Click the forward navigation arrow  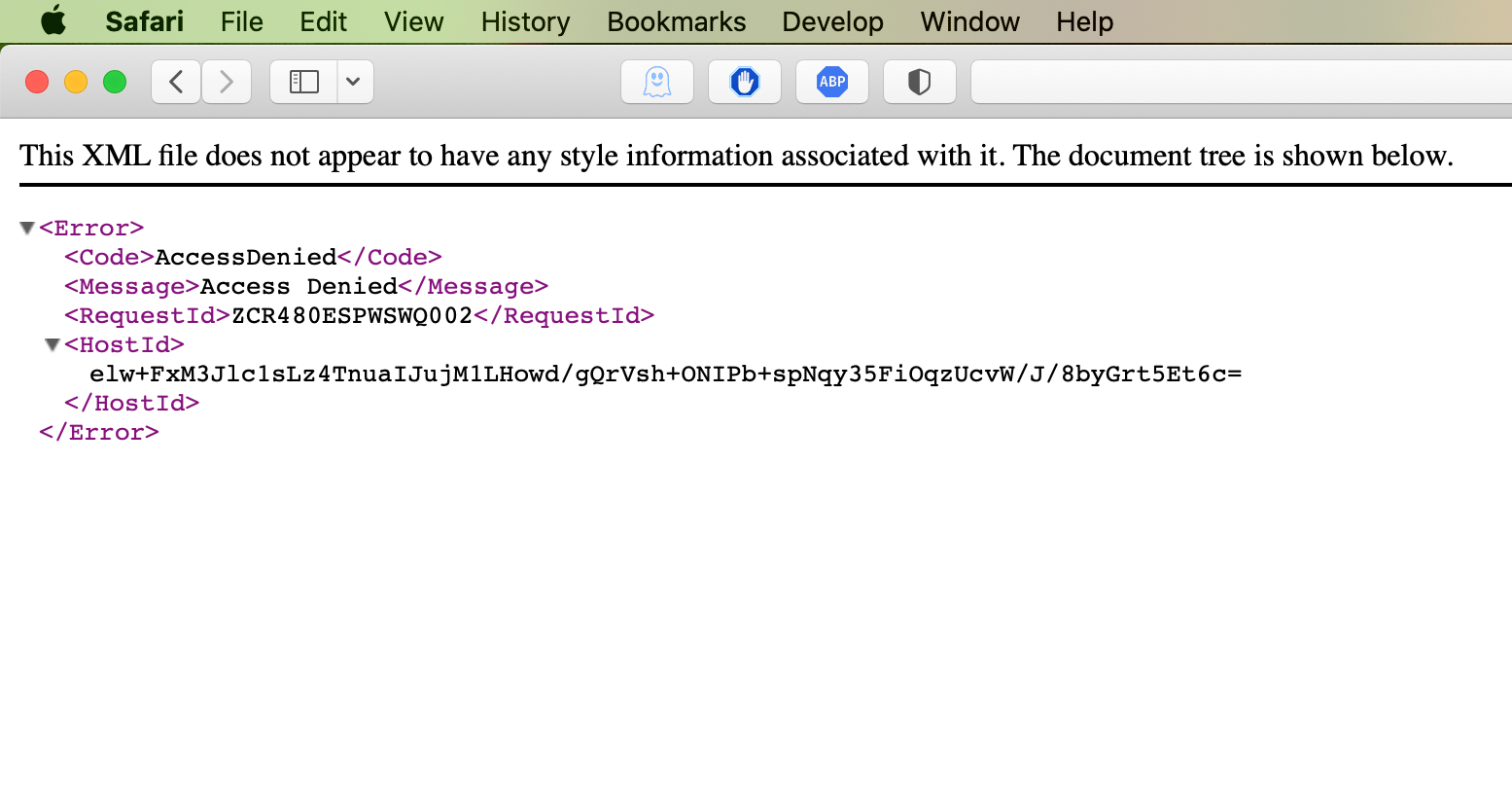(x=227, y=82)
